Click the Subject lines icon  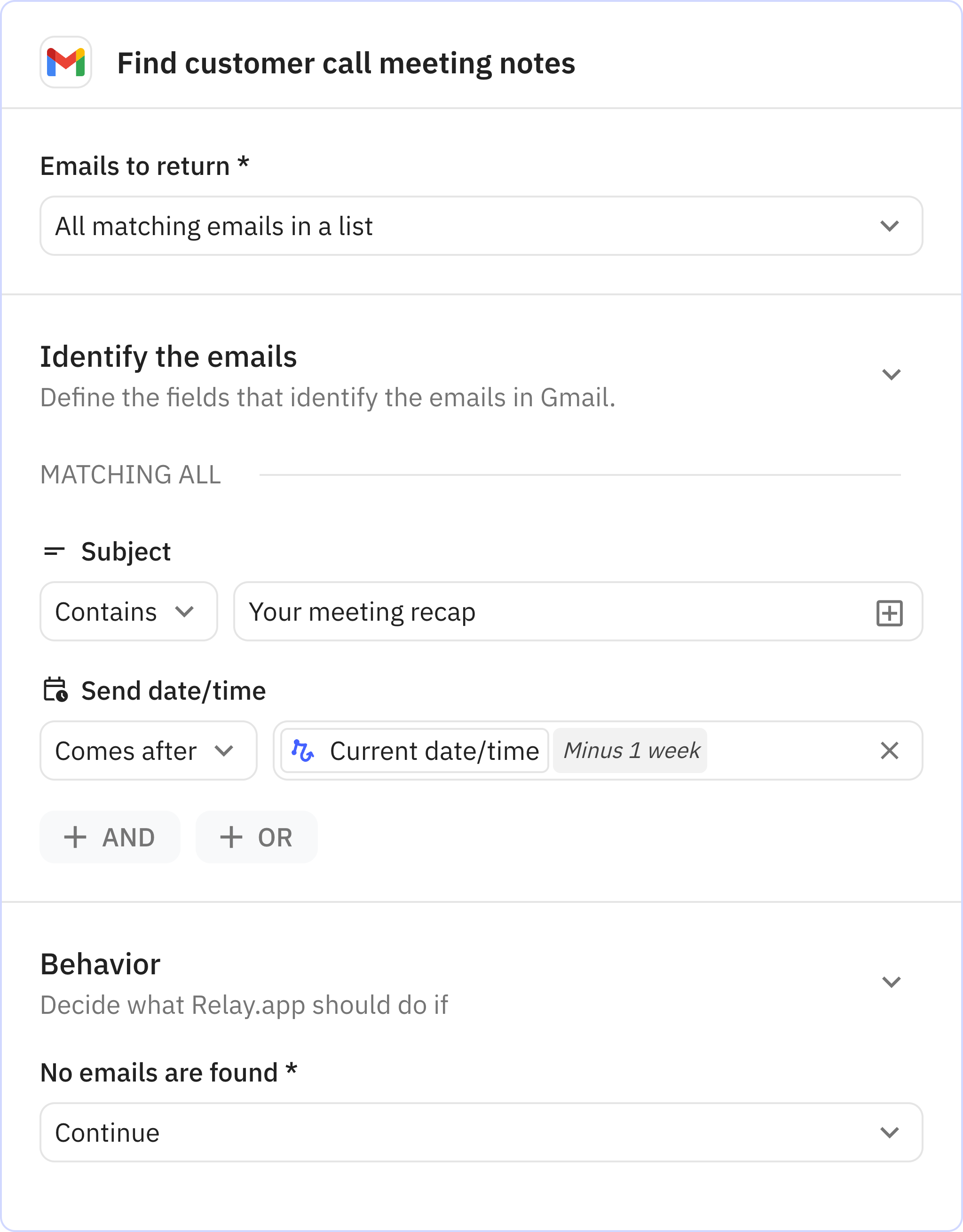(54, 551)
